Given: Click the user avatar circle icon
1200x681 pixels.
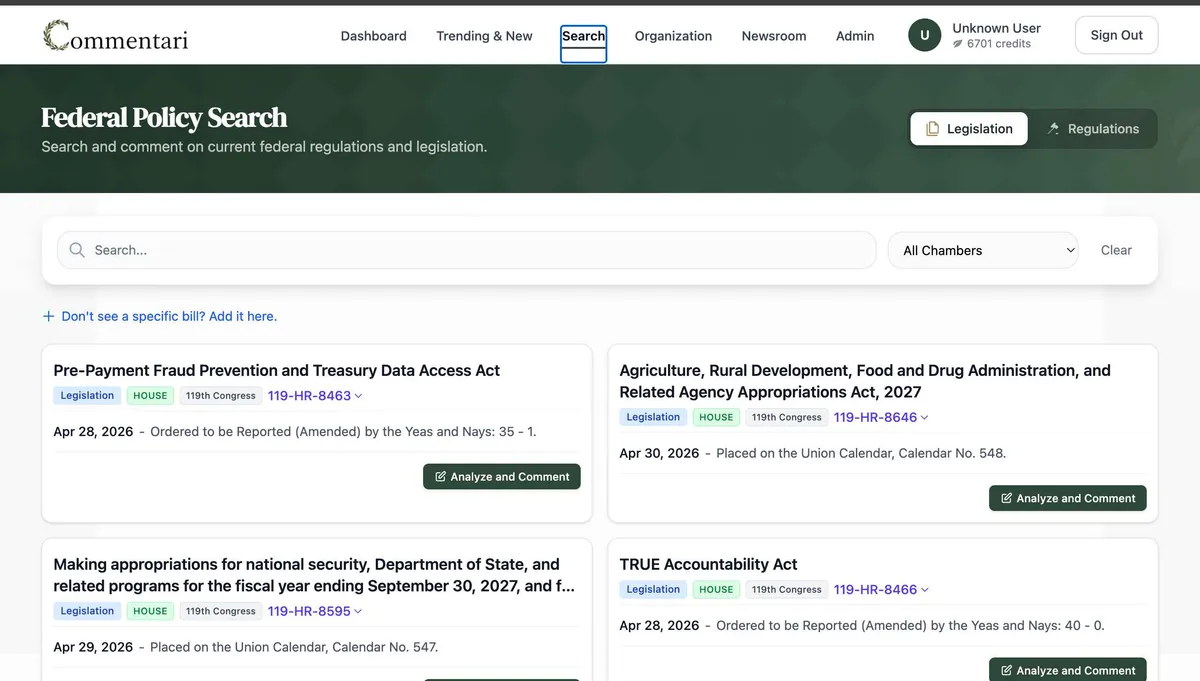Looking at the screenshot, I should pyautogui.click(x=924, y=35).
